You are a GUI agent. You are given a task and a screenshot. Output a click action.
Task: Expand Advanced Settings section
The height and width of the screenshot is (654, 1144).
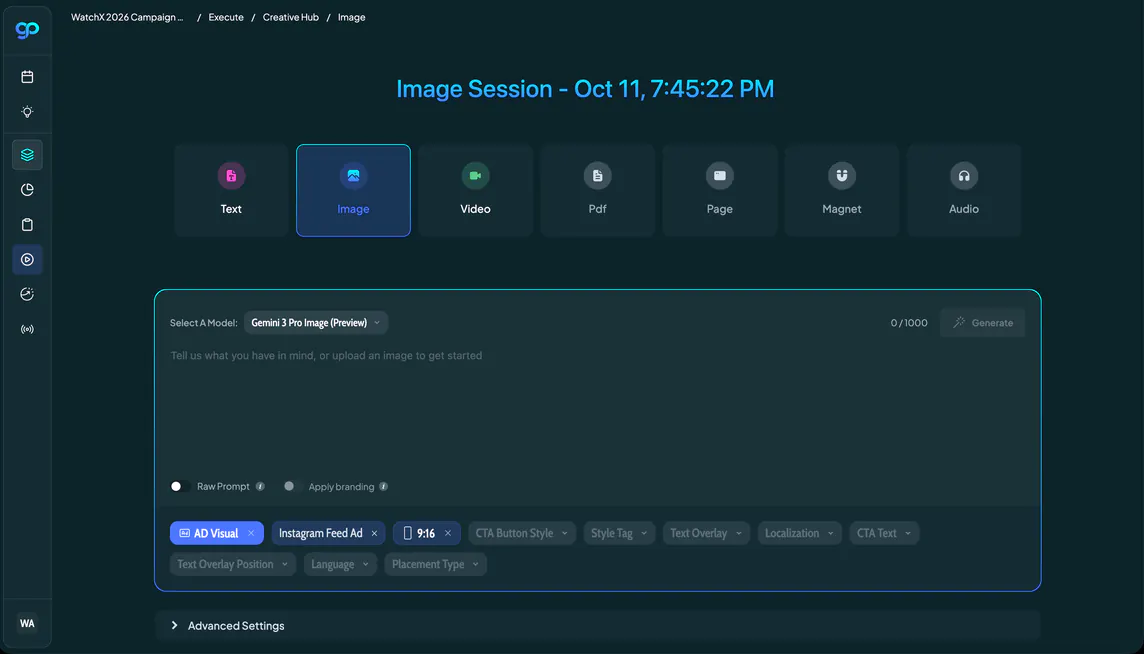tap(597, 626)
